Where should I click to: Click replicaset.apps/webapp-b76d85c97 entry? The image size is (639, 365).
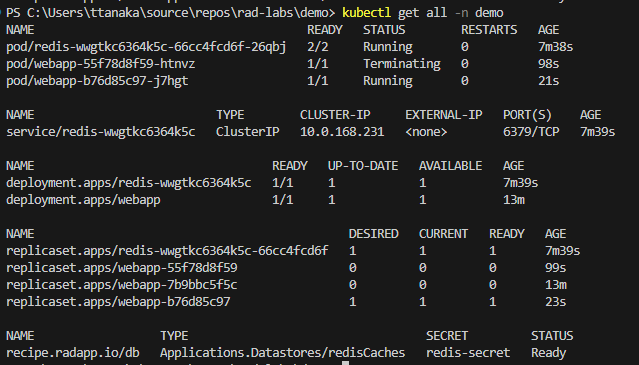[x=118, y=302]
